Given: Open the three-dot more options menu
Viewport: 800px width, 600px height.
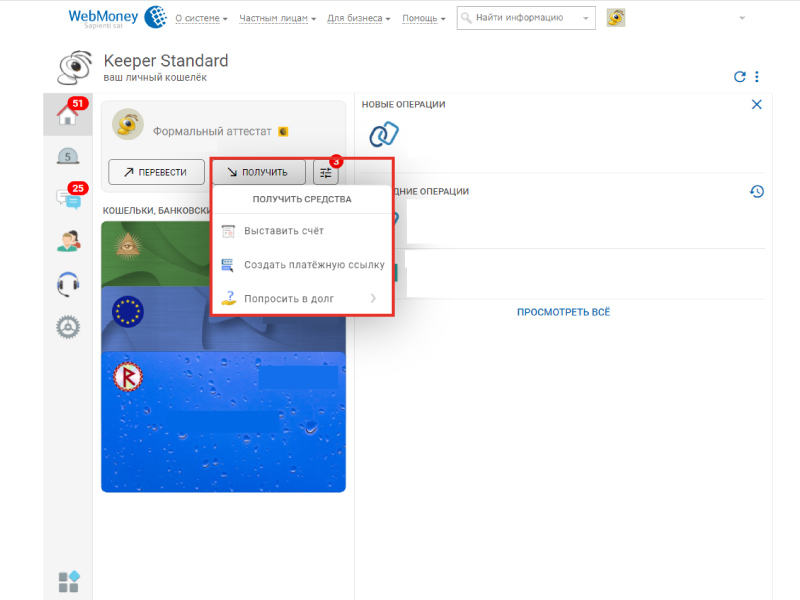Looking at the screenshot, I should pyautogui.click(x=757, y=76).
